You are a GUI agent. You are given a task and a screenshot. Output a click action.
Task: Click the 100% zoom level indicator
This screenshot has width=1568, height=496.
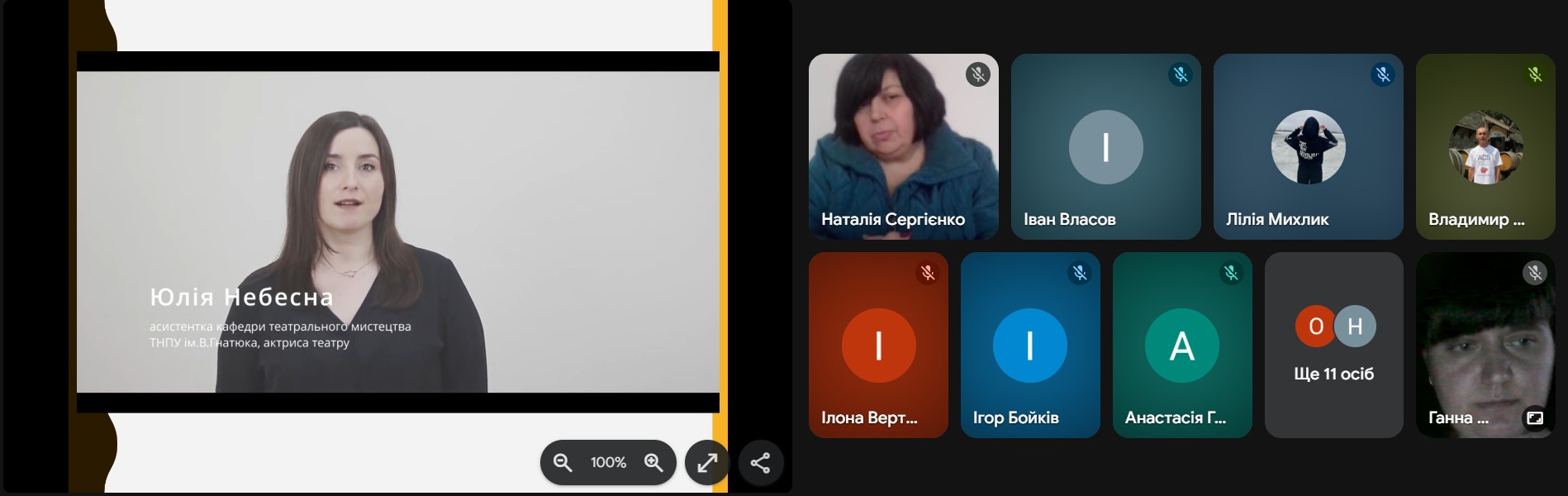click(608, 463)
